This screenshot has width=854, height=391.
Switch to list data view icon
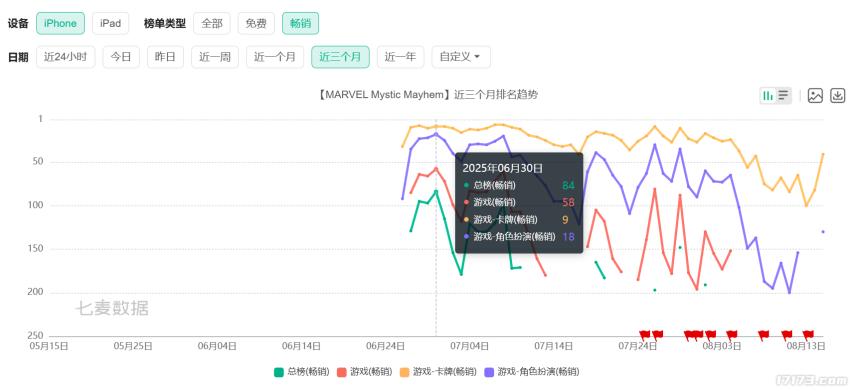(x=783, y=96)
